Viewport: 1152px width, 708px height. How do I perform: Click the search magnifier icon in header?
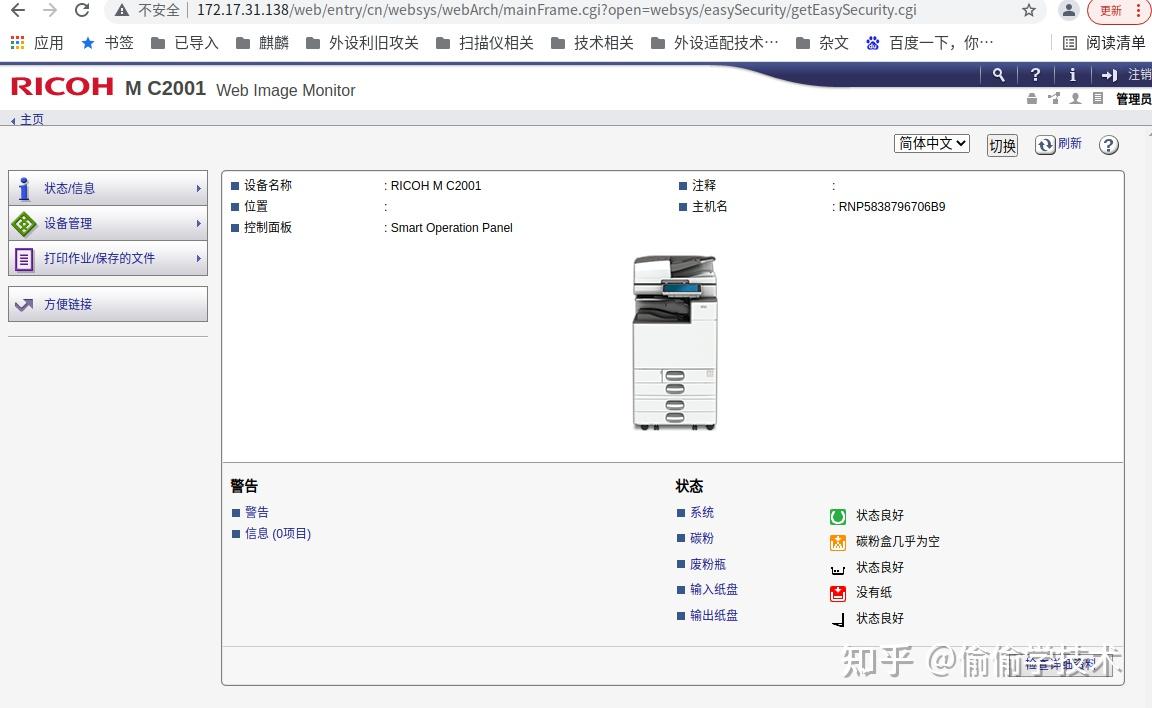998,74
